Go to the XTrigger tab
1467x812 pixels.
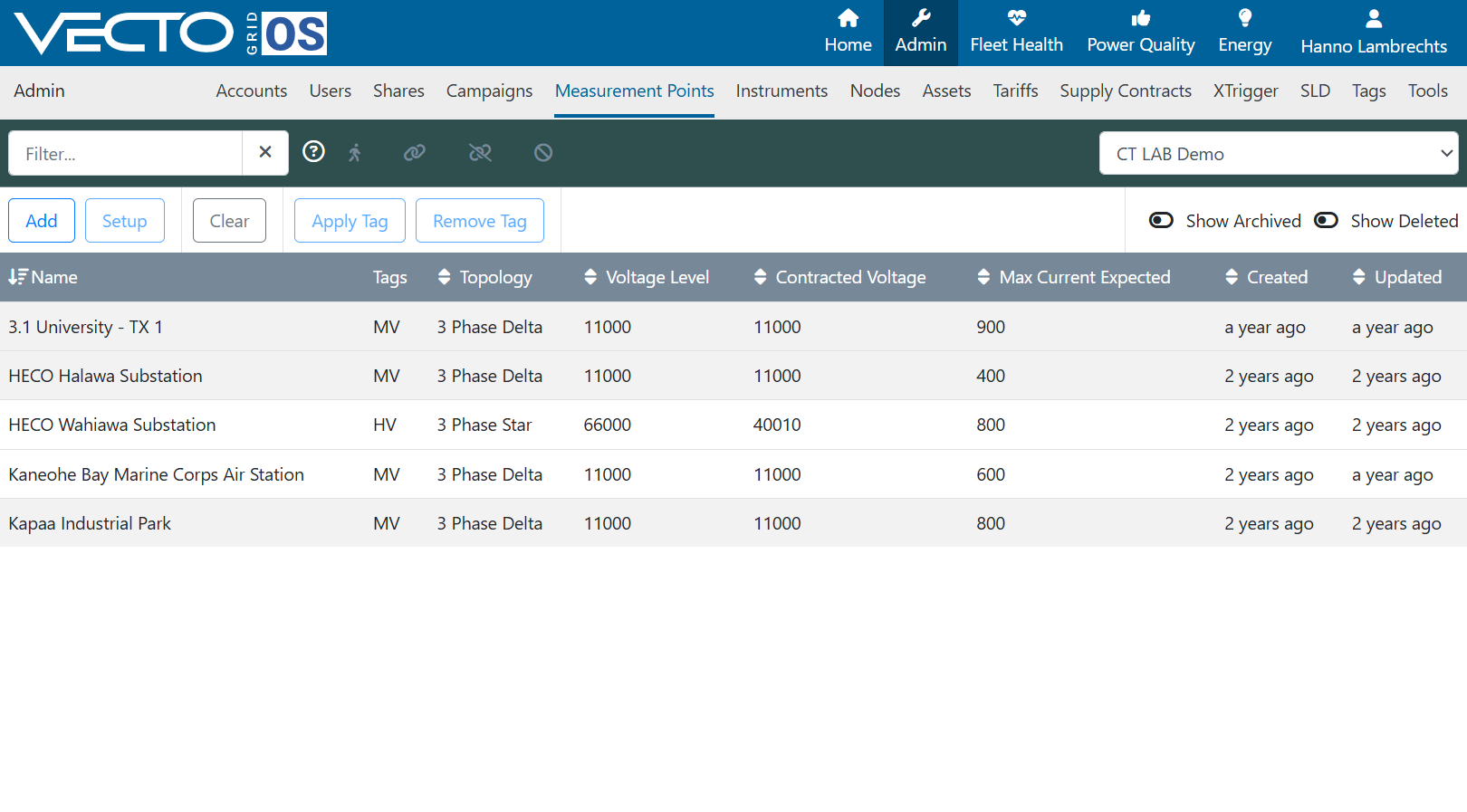pos(1246,91)
